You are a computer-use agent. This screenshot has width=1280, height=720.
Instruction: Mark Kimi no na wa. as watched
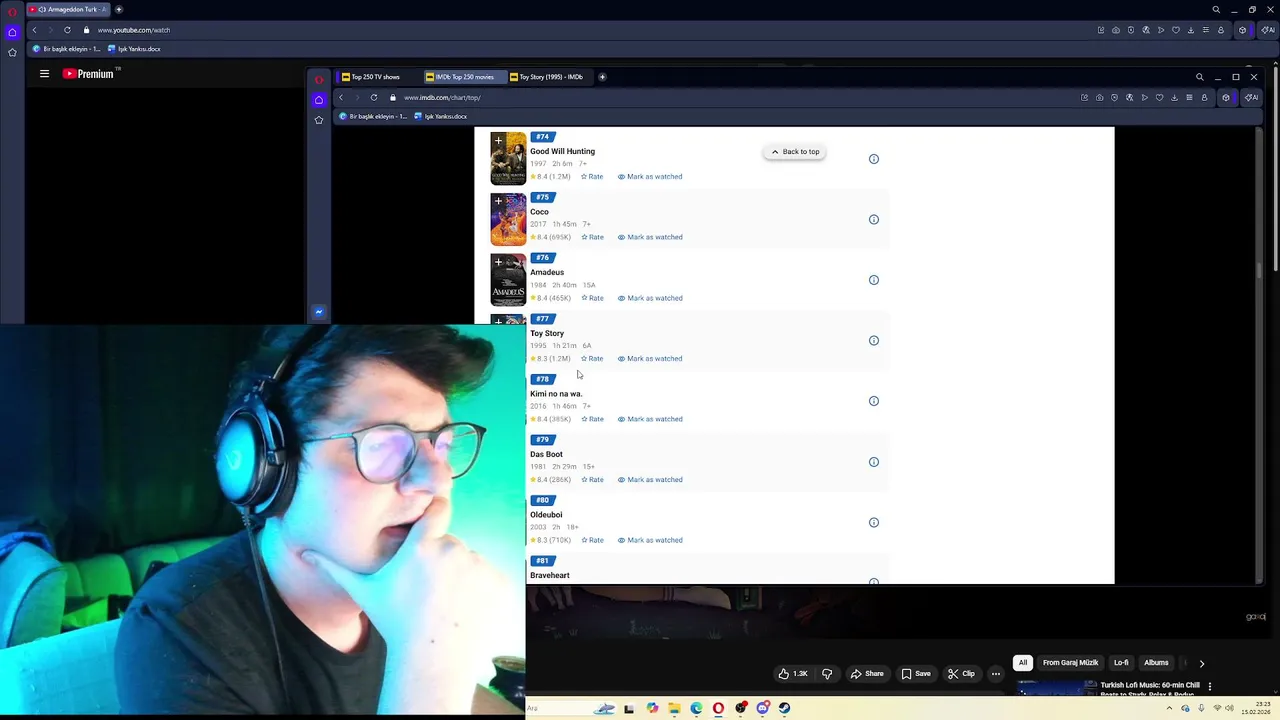(650, 419)
